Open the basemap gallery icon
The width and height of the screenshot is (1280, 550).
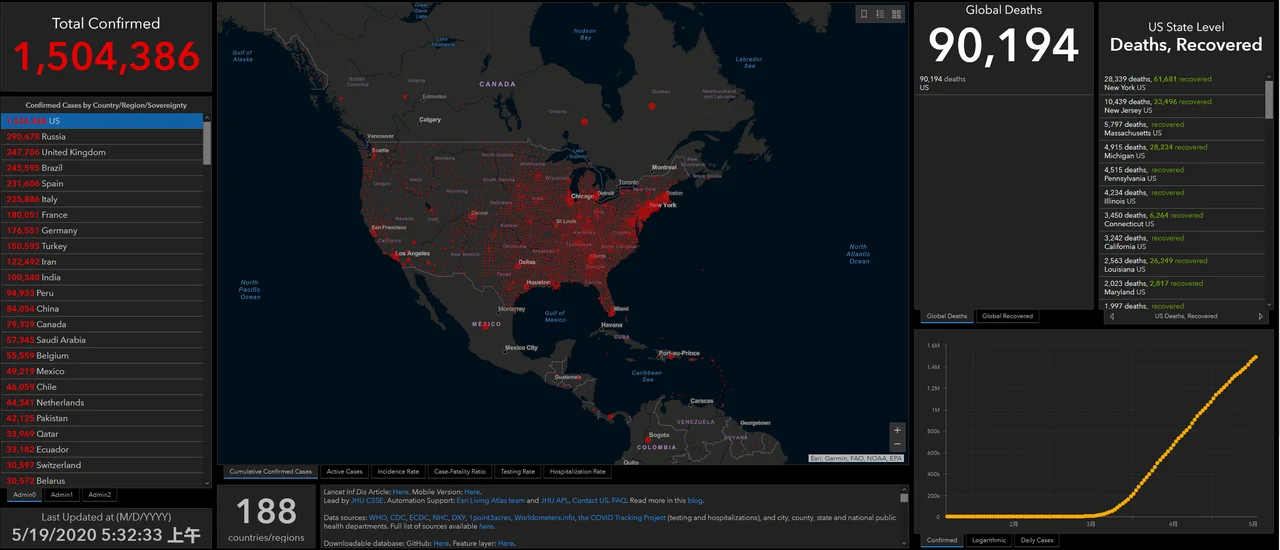coord(897,14)
